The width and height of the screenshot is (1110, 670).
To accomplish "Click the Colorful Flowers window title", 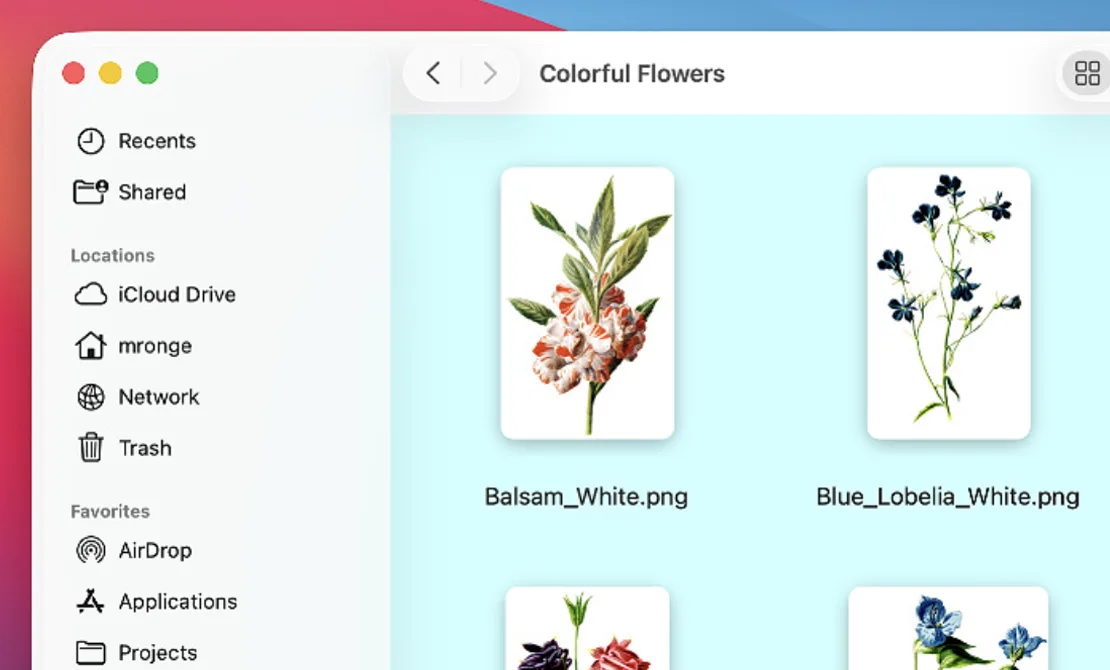I will click(x=632, y=73).
